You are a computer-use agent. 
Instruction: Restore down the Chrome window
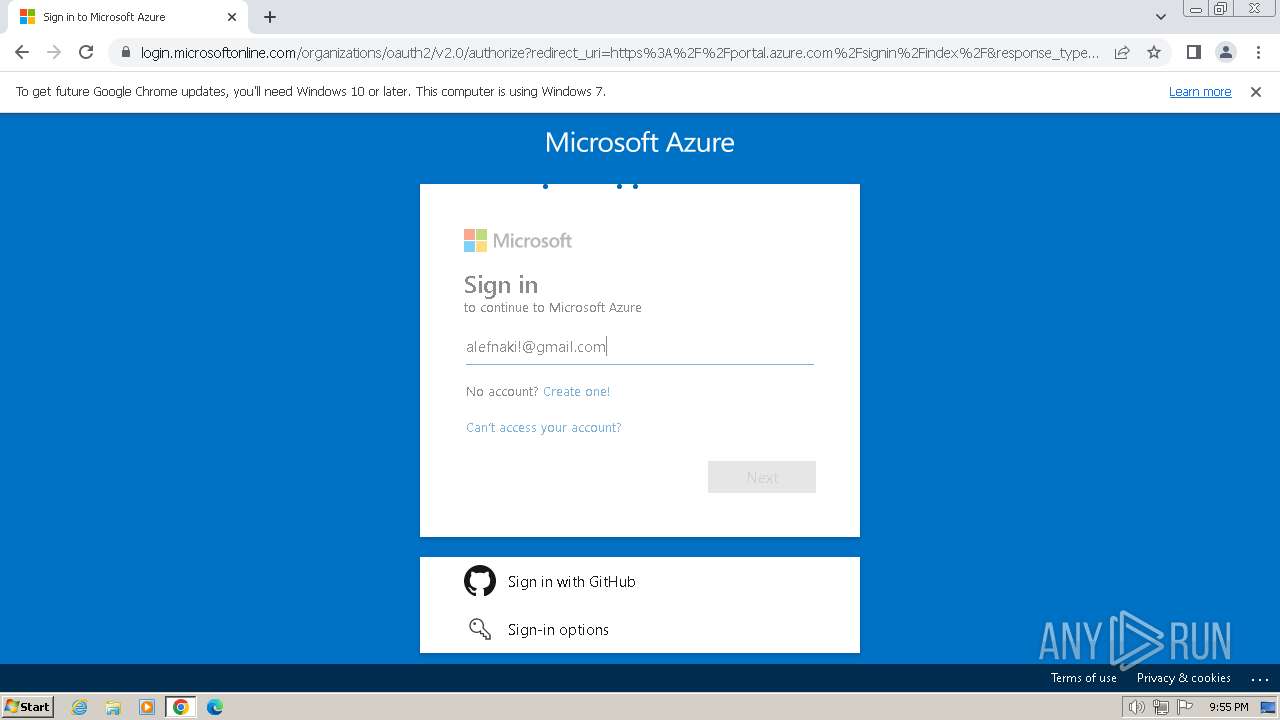(x=1221, y=9)
